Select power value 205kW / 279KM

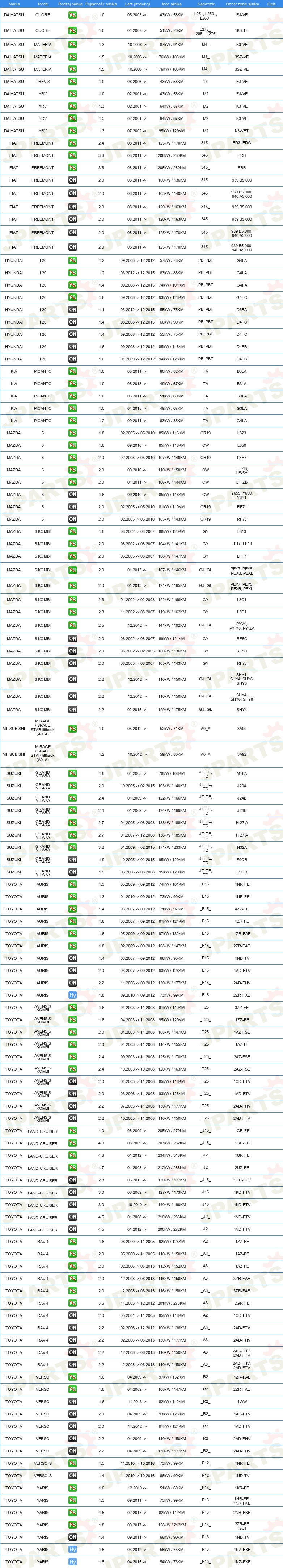click(x=172, y=1131)
